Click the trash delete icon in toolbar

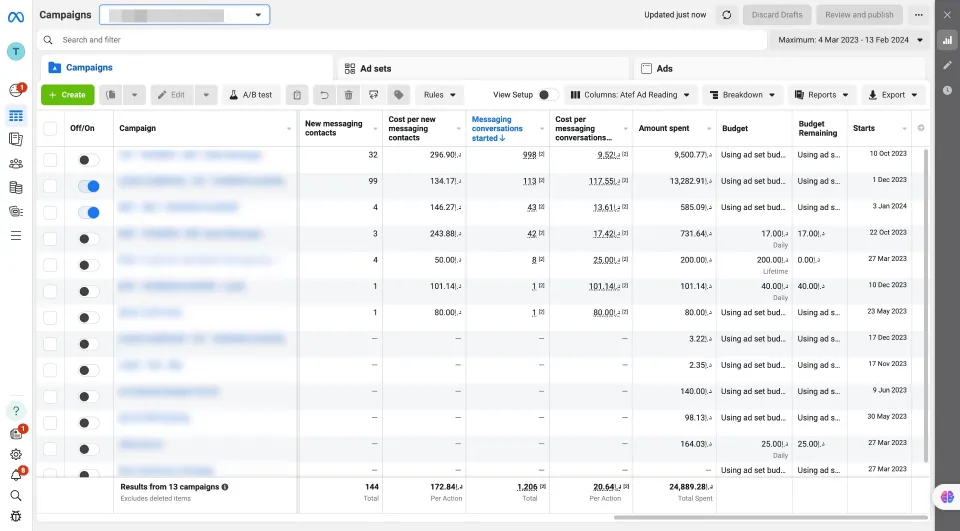[x=348, y=95]
